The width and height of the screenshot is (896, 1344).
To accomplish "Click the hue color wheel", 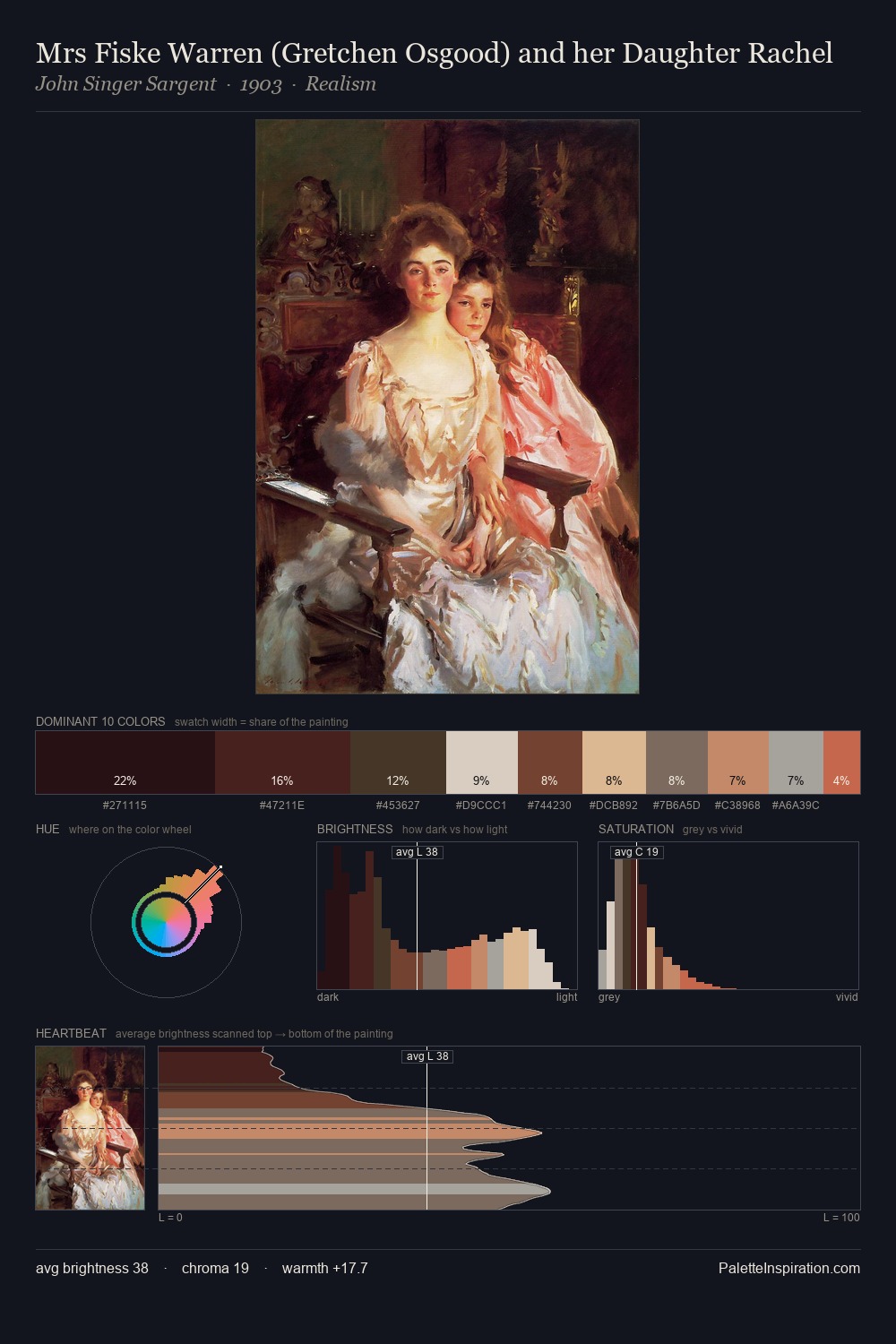I will click(166, 922).
